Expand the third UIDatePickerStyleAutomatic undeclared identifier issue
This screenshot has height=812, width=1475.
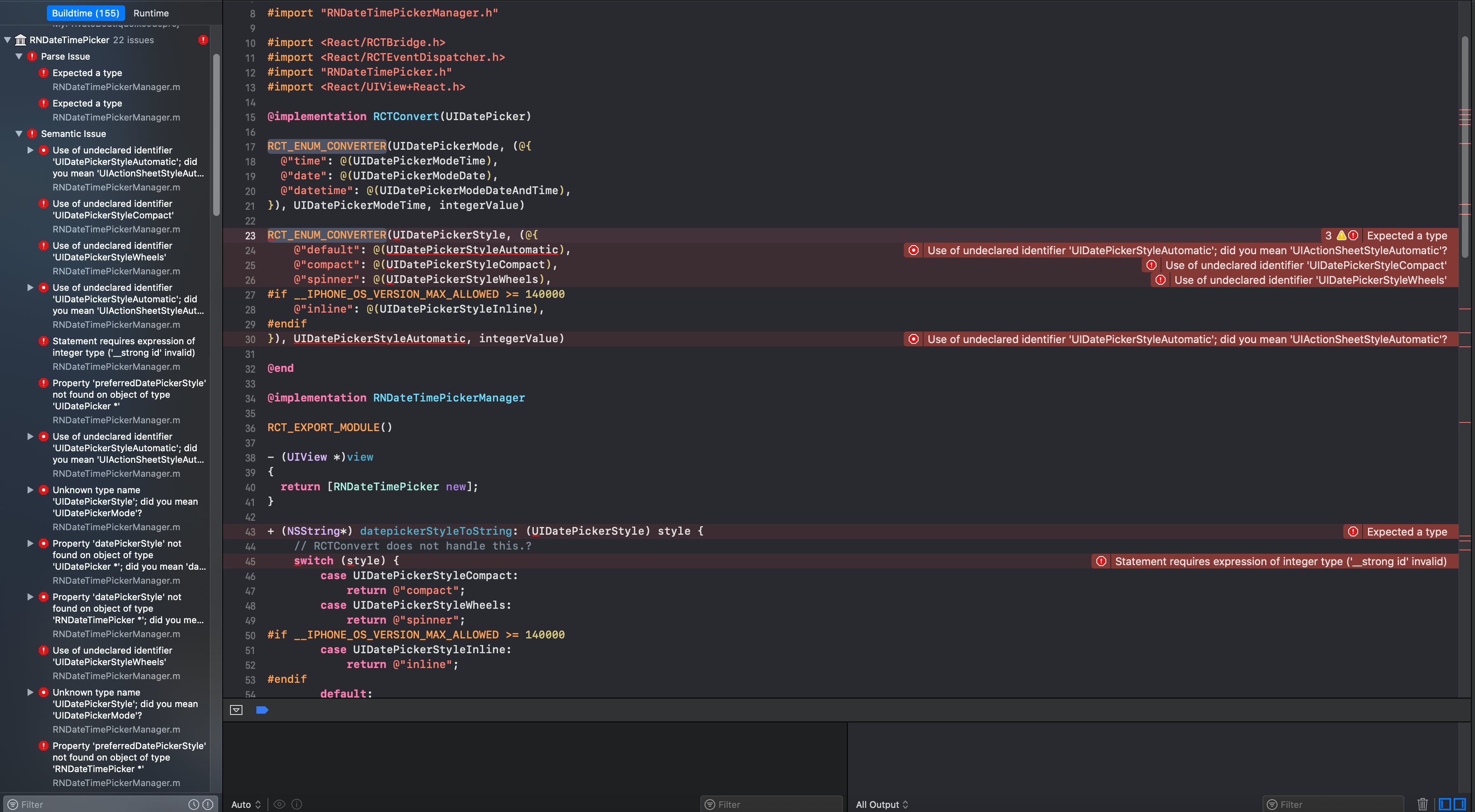[30, 436]
